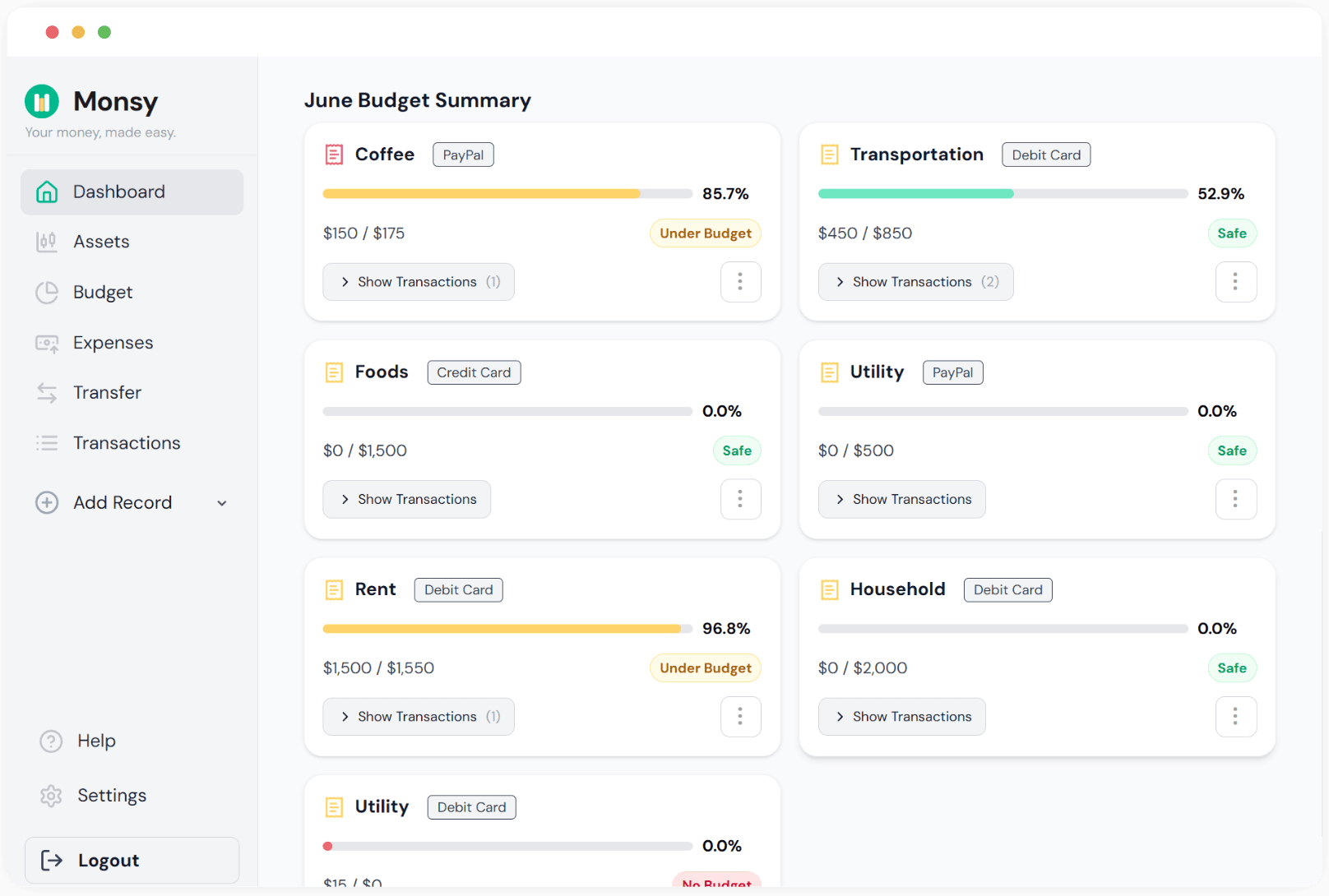Open the Transactions list
This screenshot has height=896, width=1329.
click(x=47, y=442)
